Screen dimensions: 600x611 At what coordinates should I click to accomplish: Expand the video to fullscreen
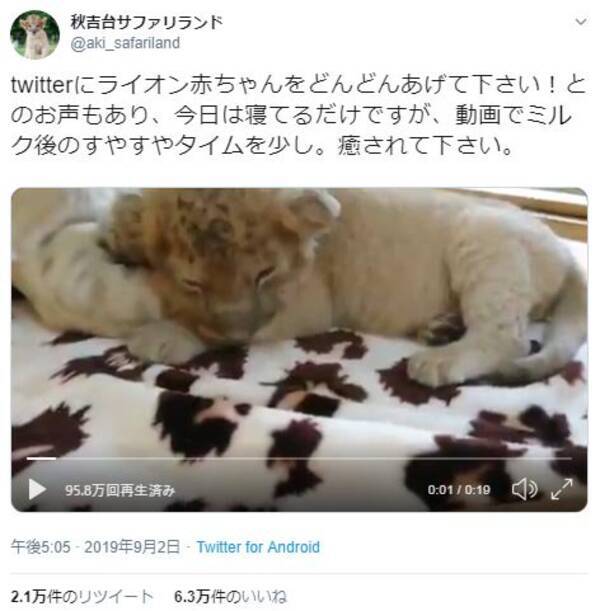tap(562, 489)
